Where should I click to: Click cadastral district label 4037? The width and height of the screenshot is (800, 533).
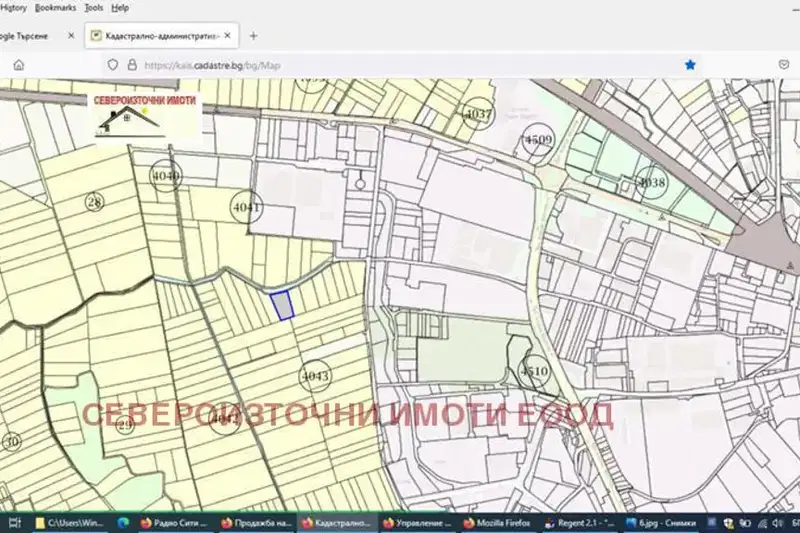point(479,114)
